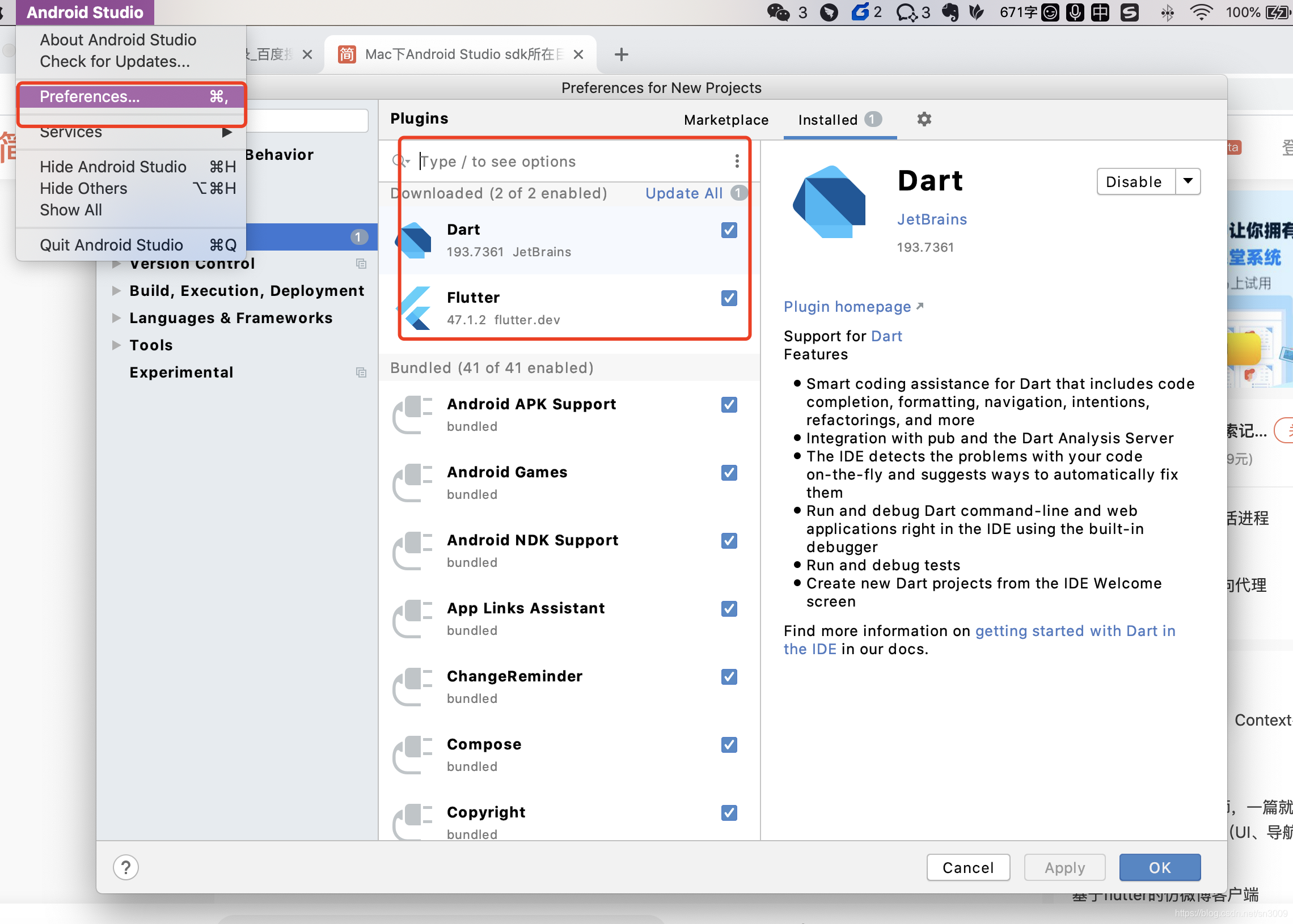
Task: Toggle the Dart plugin checkbox
Action: [x=729, y=230]
